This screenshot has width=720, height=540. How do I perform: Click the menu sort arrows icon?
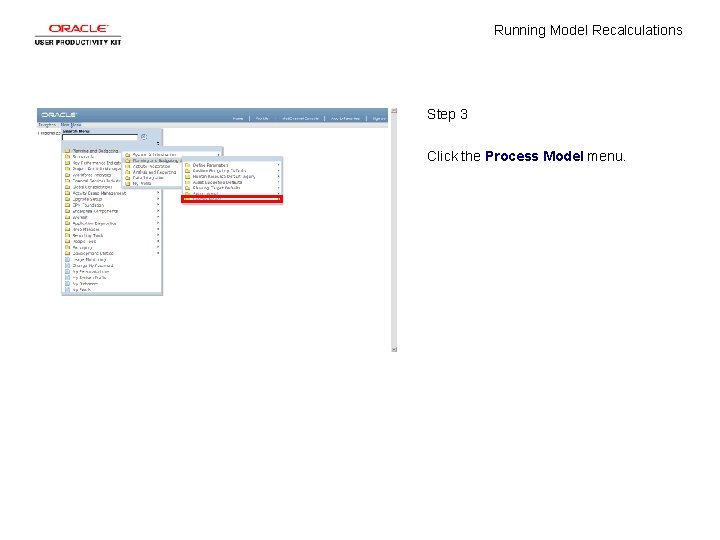click(158, 143)
